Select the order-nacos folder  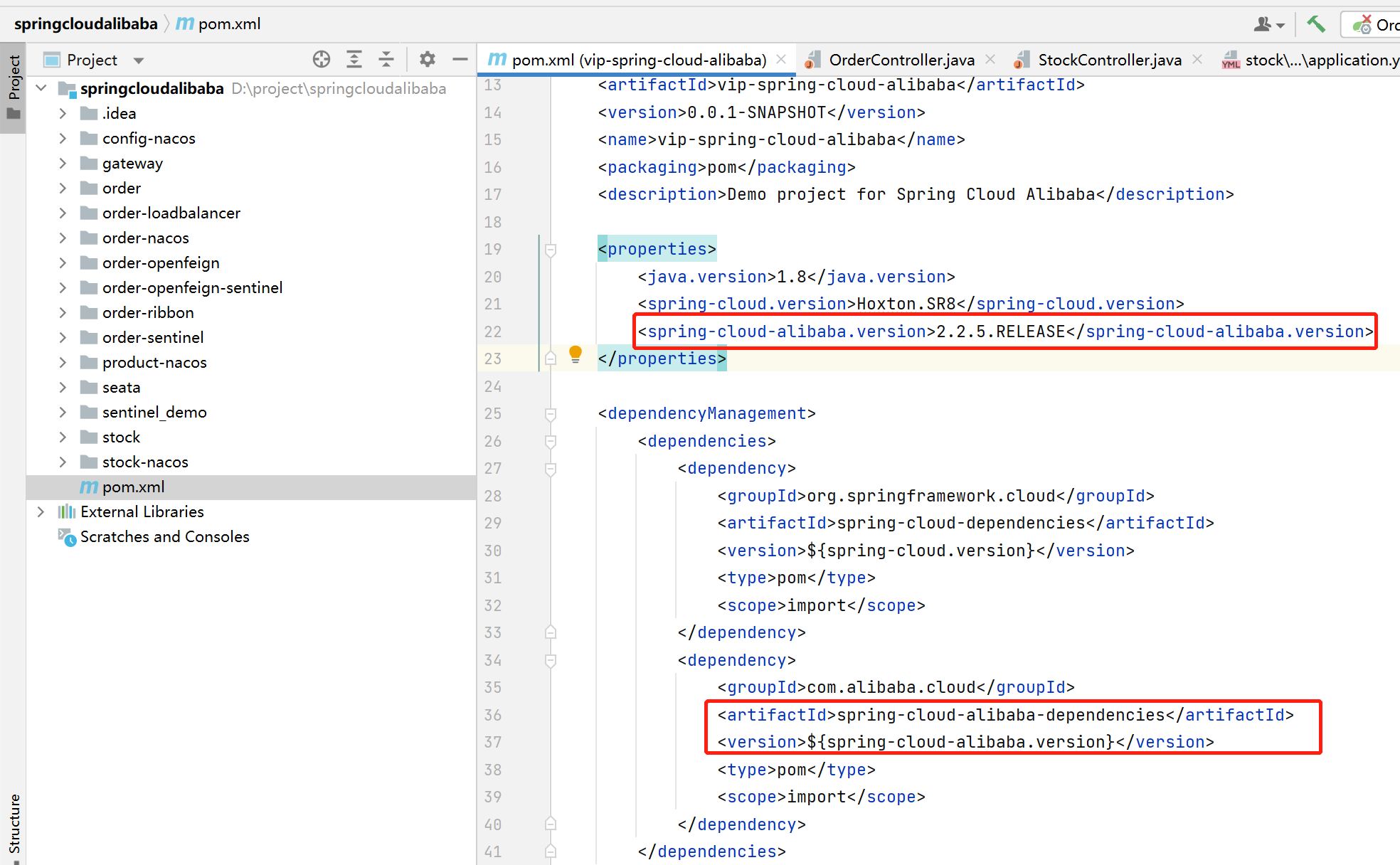point(146,238)
